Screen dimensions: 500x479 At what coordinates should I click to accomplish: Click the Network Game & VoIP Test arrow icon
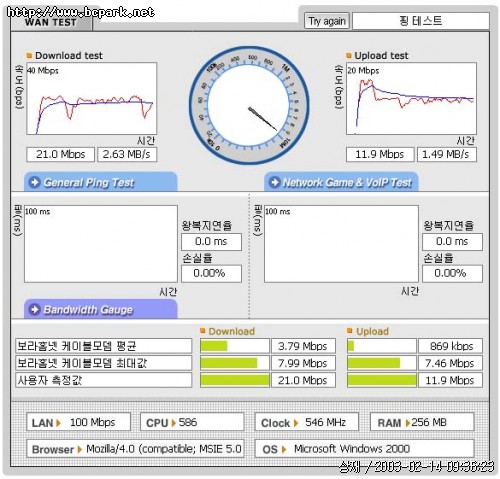pos(274,182)
